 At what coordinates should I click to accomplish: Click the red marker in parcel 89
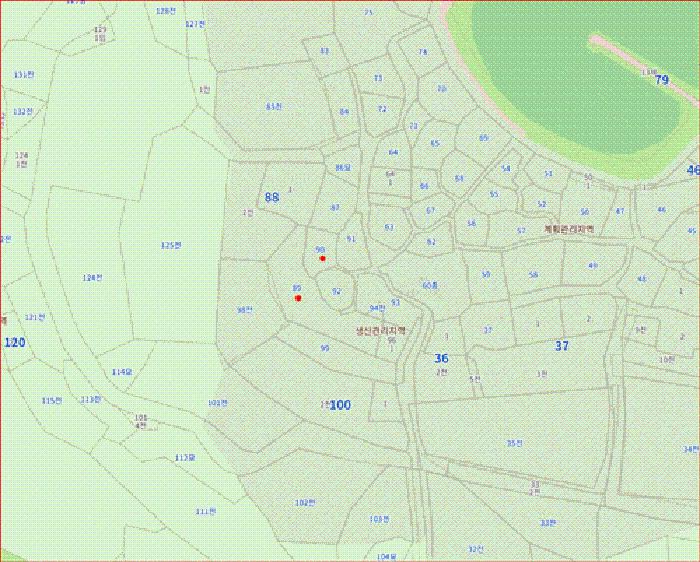(x=298, y=298)
